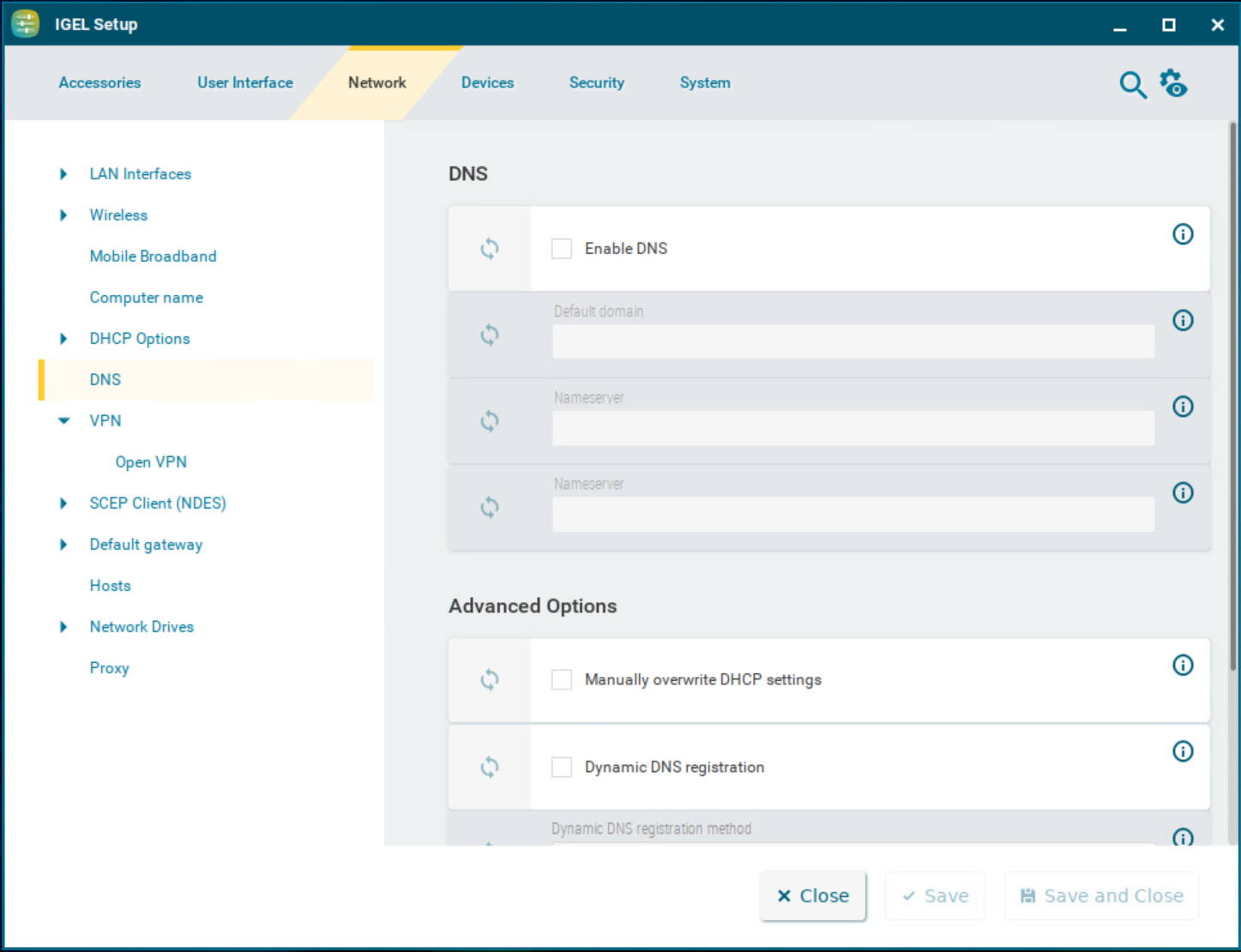Click the vertical scrollbar on the right
Screen dimensions: 1241x952
coord(1233,395)
